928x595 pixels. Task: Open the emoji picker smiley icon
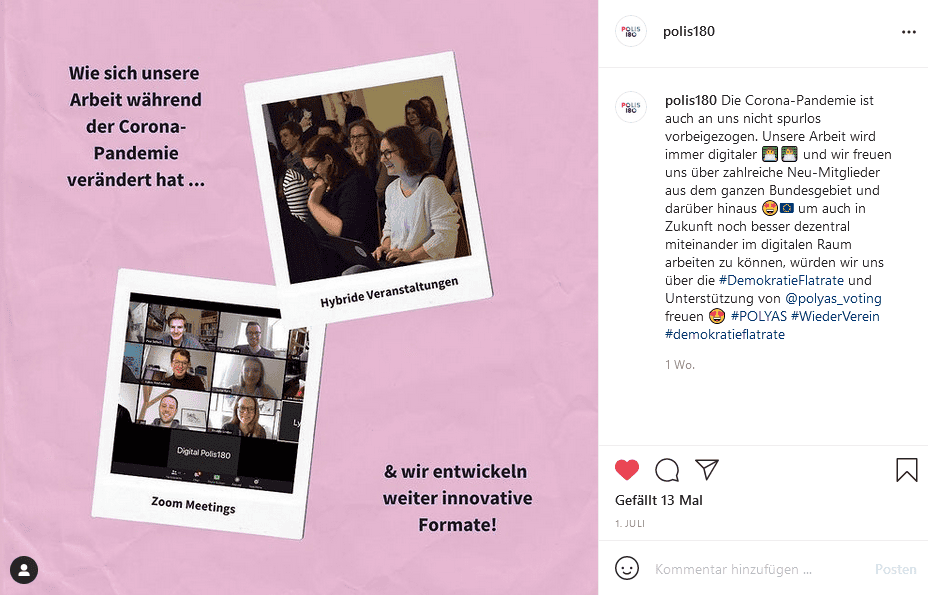tap(627, 568)
